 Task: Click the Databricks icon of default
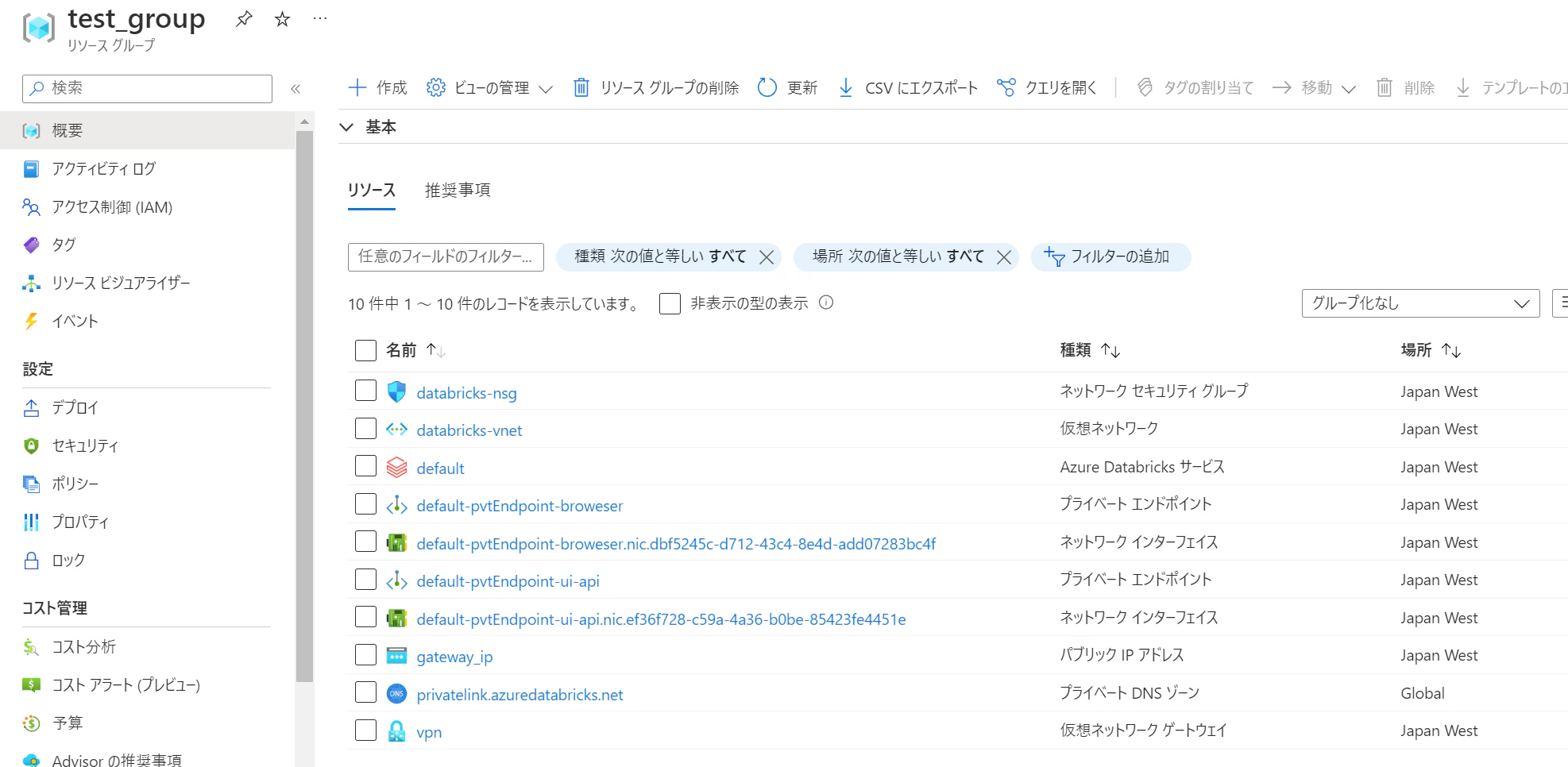click(x=396, y=467)
